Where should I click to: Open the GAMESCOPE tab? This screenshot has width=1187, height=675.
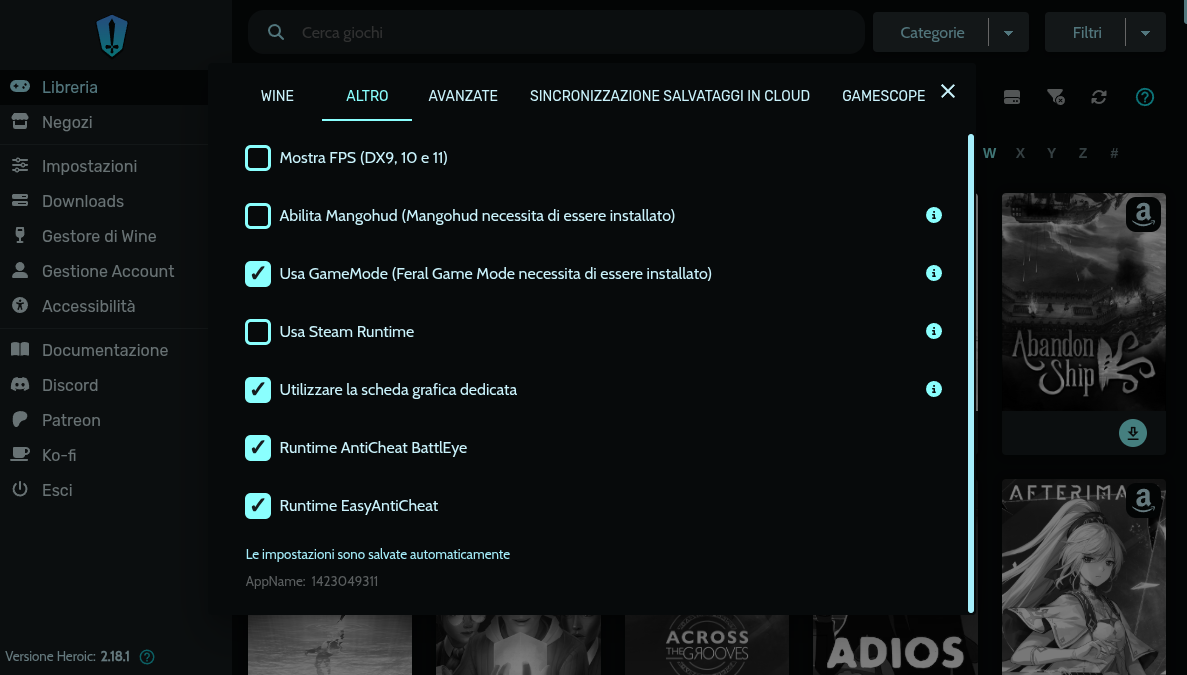883,96
